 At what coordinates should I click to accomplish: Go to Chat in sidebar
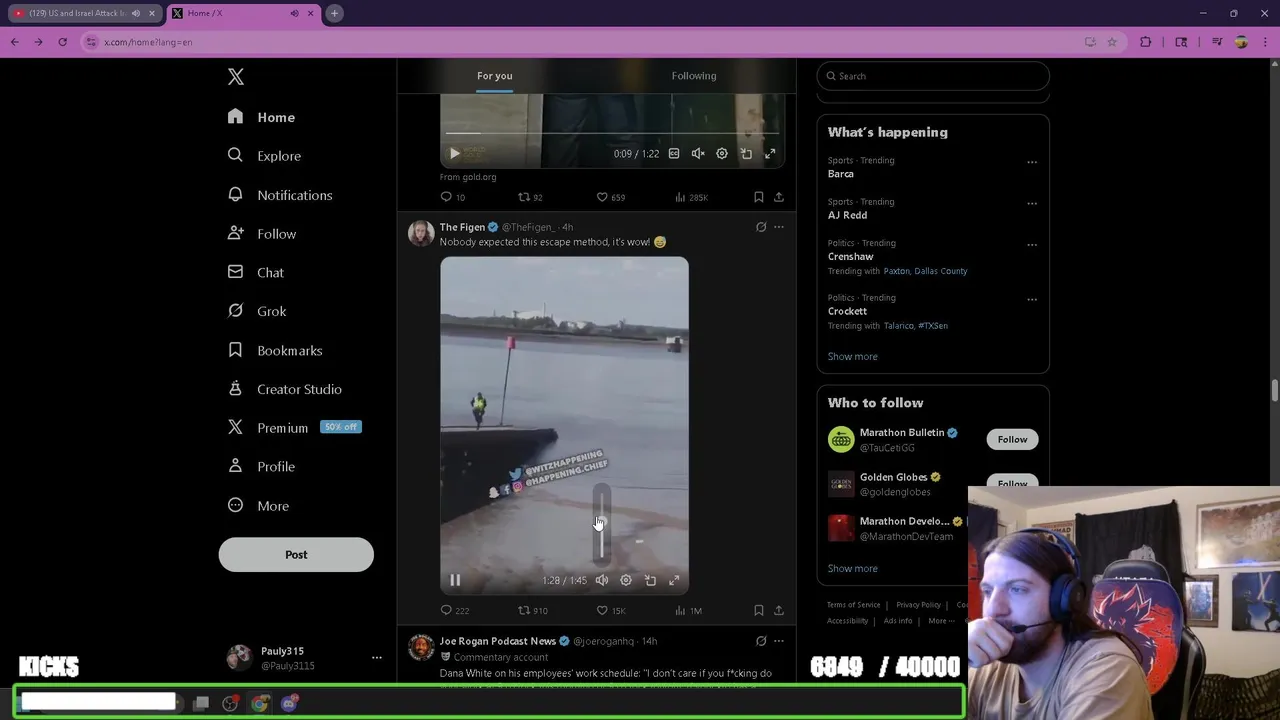coord(255,272)
